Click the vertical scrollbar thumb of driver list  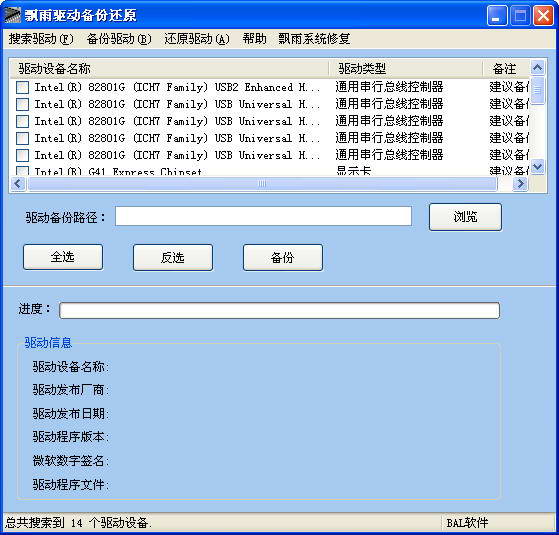(537, 90)
